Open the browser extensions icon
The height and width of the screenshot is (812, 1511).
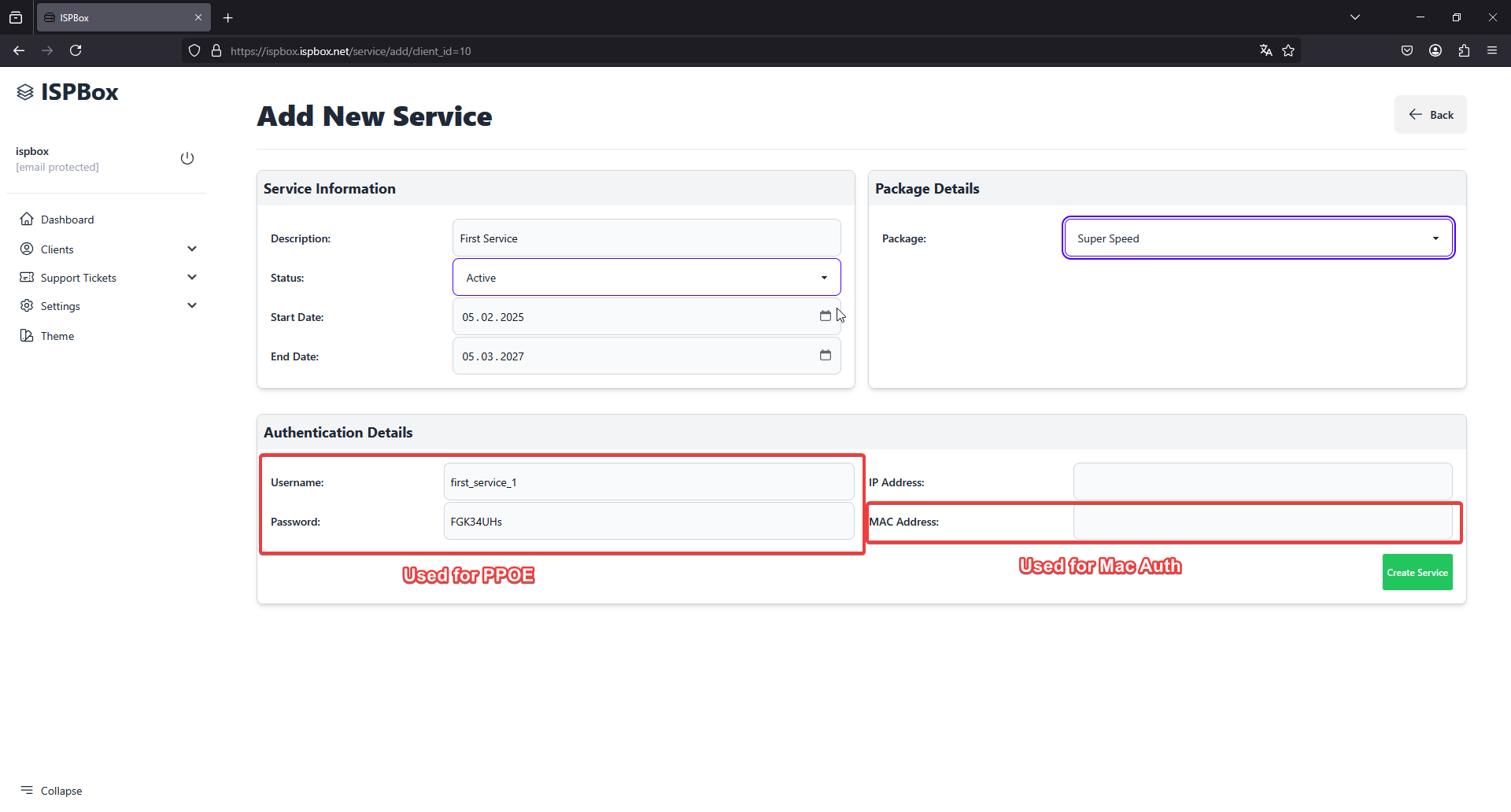point(1464,50)
